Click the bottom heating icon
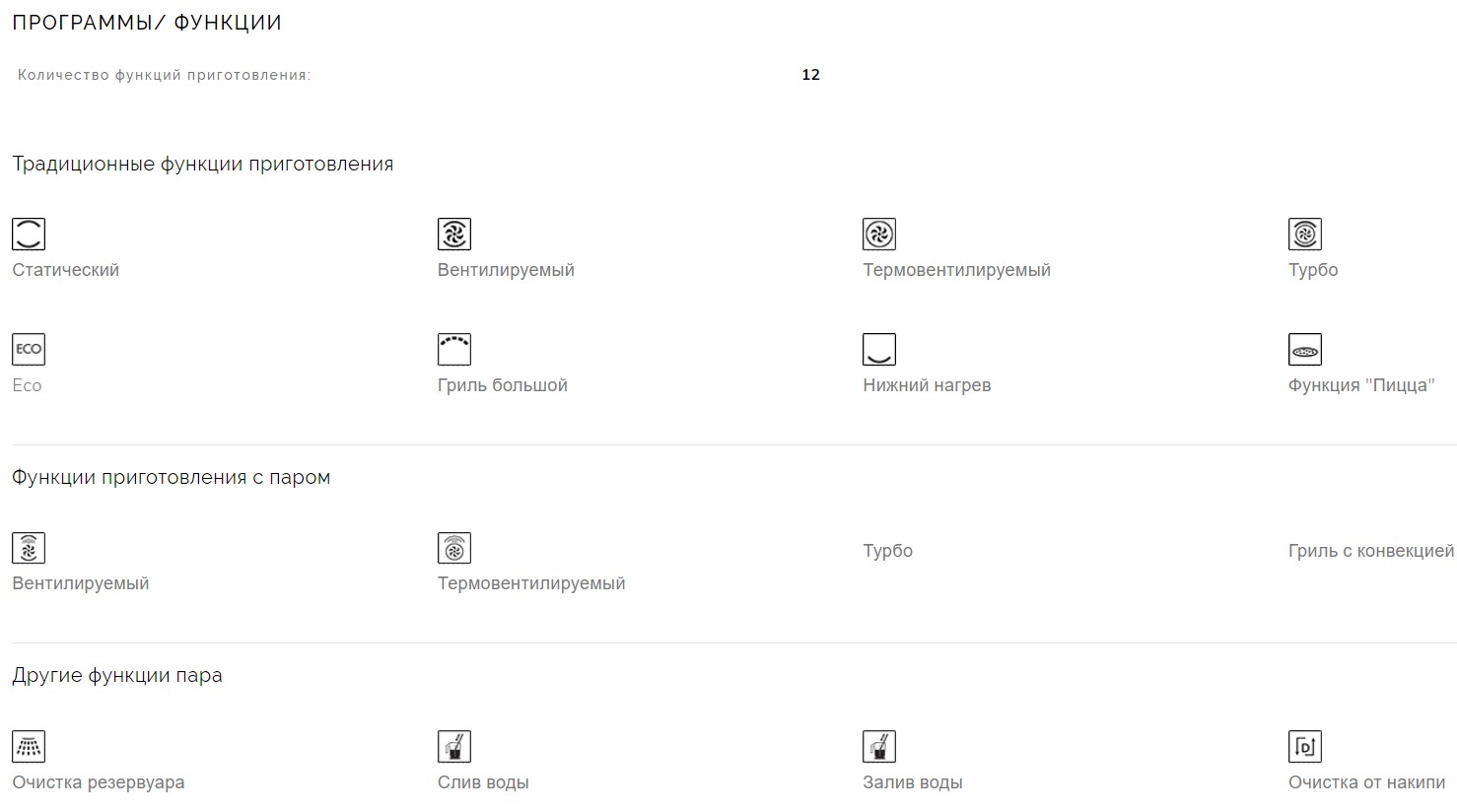The image size is (1457, 812). tap(879, 350)
